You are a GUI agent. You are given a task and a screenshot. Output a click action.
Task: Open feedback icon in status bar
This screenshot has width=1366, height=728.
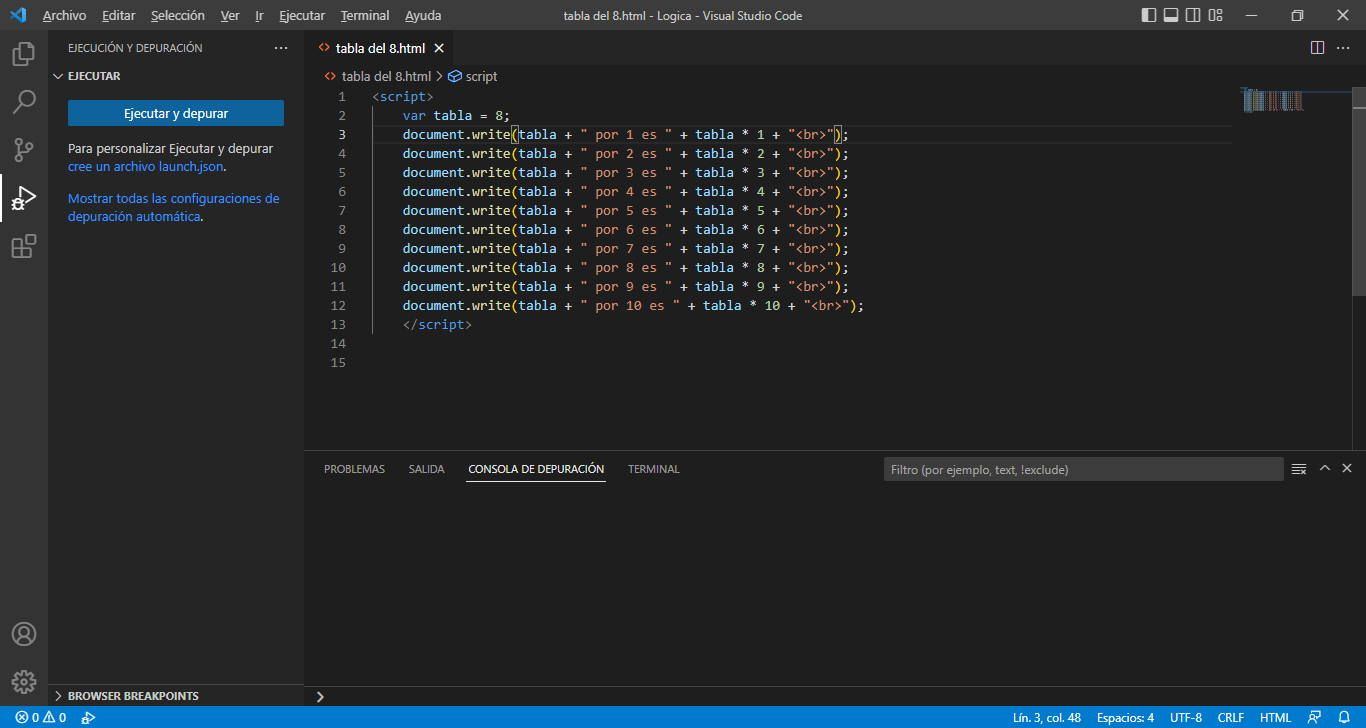[x=1314, y=718]
